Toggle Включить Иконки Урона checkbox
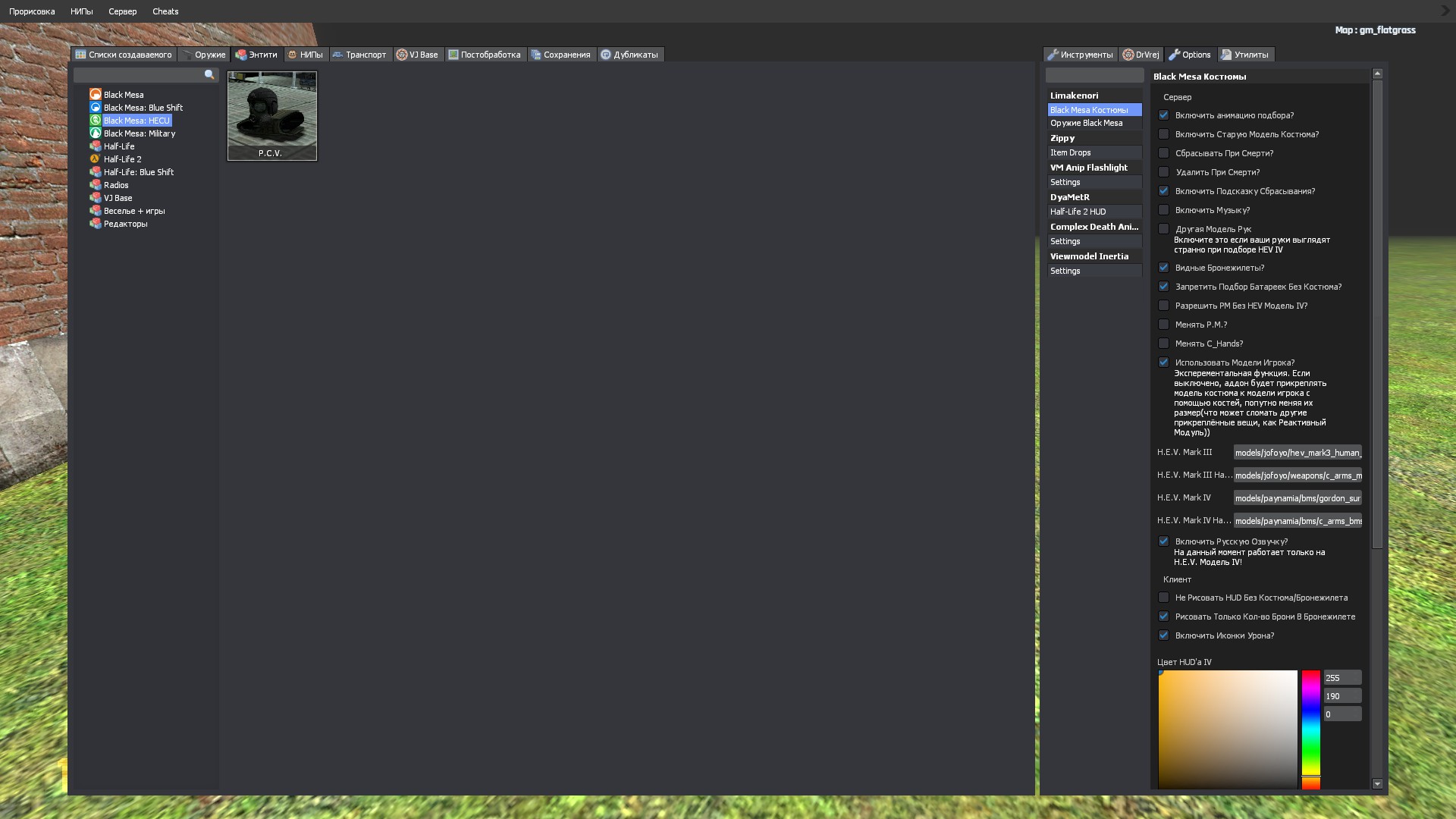This screenshot has width=1456, height=819. tap(1163, 635)
